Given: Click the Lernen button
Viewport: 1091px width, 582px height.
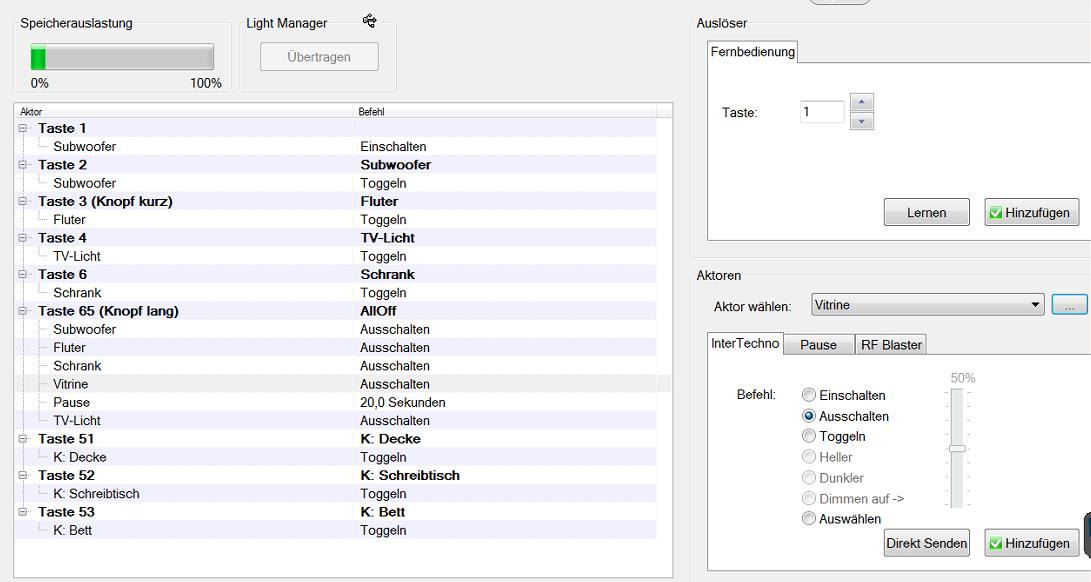Looking at the screenshot, I should (926, 212).
